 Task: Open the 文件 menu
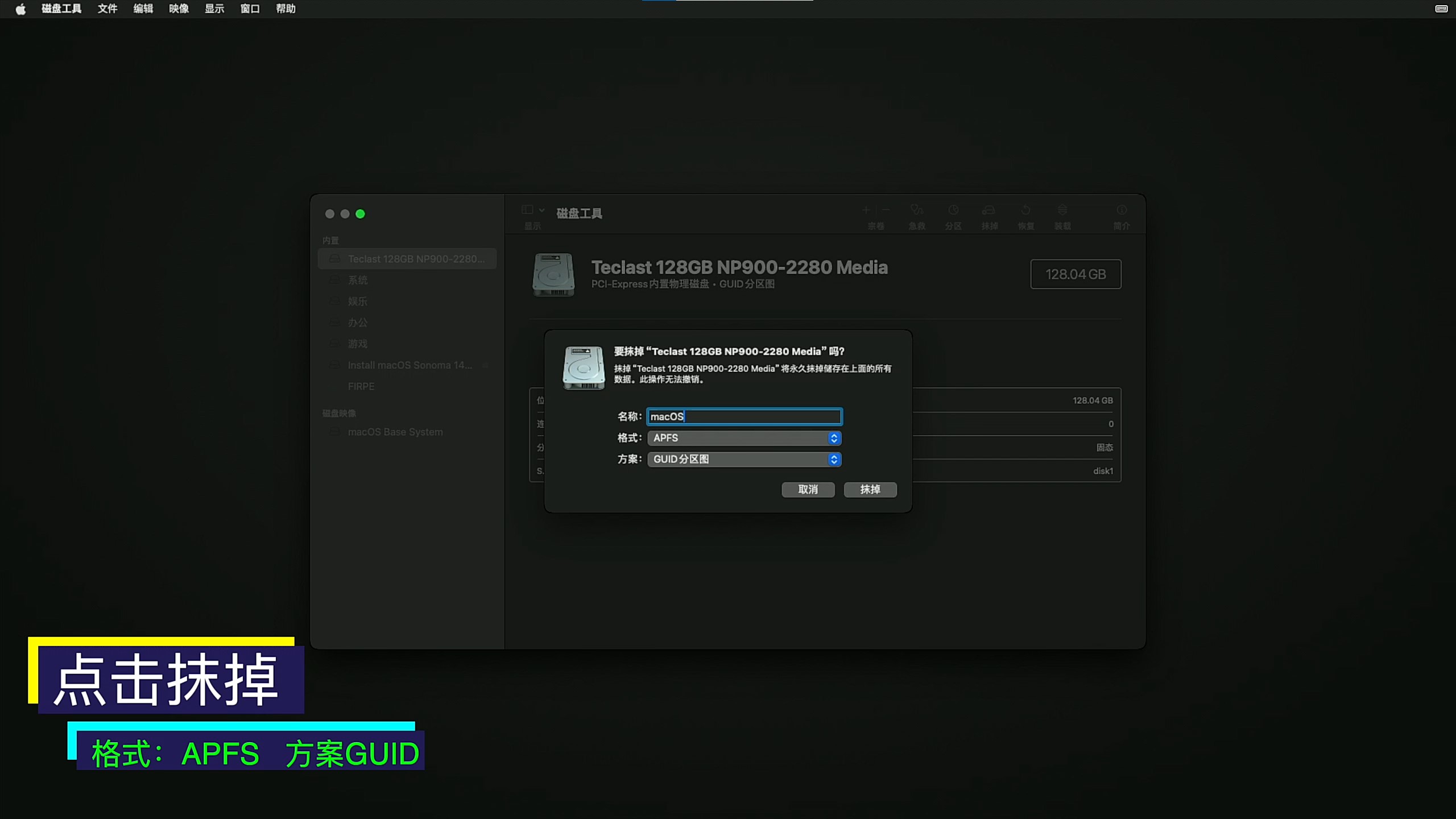pyautogui.click(x=107, y=9)
